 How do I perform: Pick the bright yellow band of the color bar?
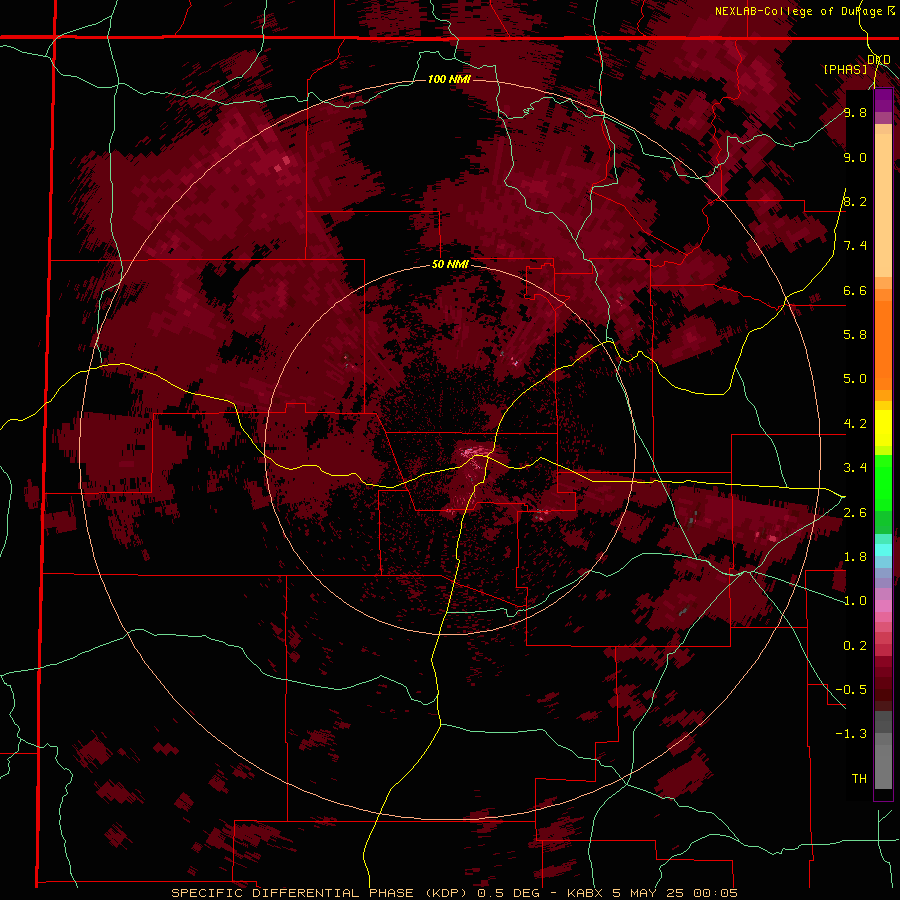click(x=883, y=428)
